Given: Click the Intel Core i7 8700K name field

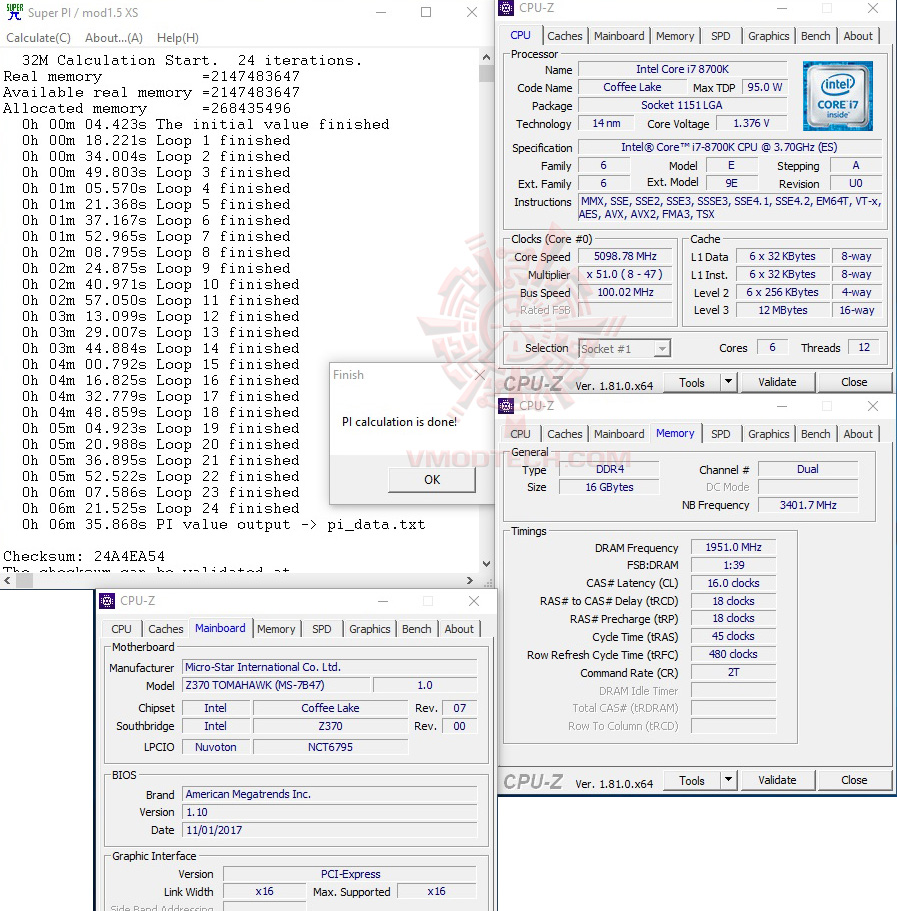Looking at the screenshot, I should click(x=683, y=69).
